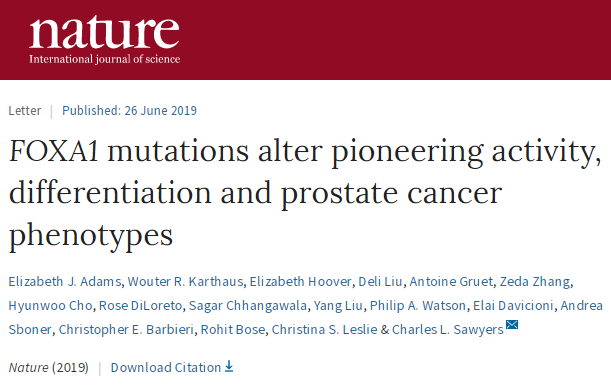611x386 pixels.
Task: Select author Sagar Chhangawala
Action: pos(248,305)
